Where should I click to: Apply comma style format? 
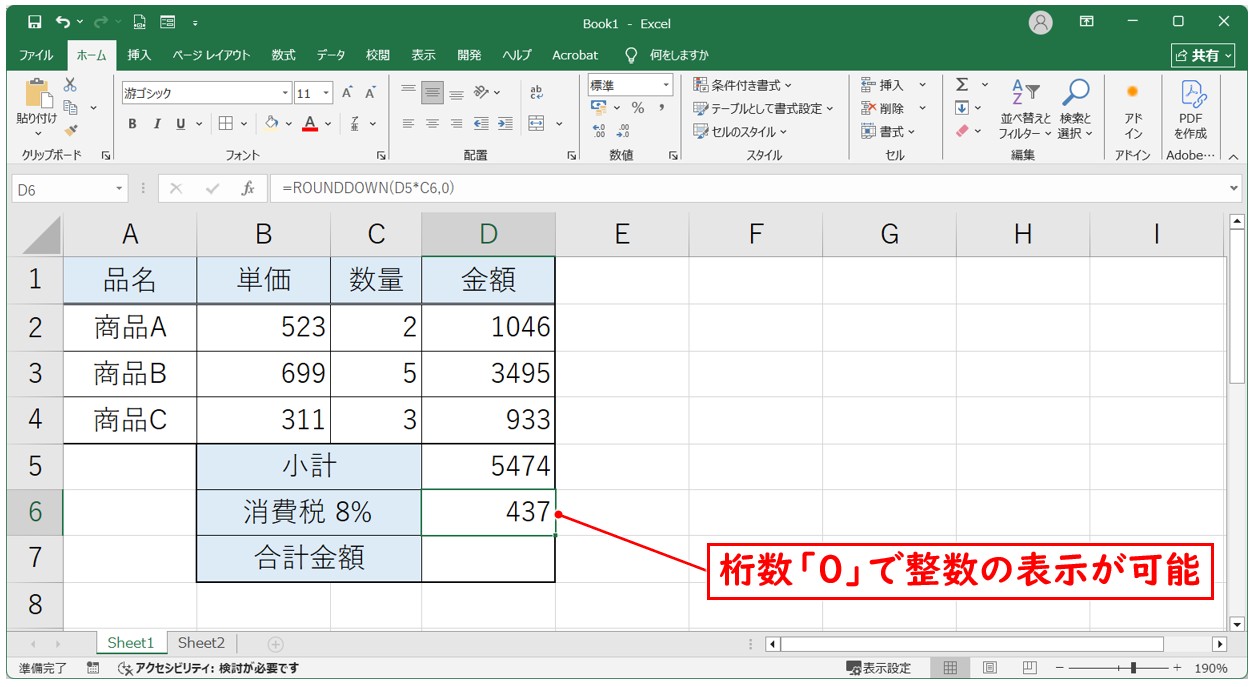pos(661,108)
